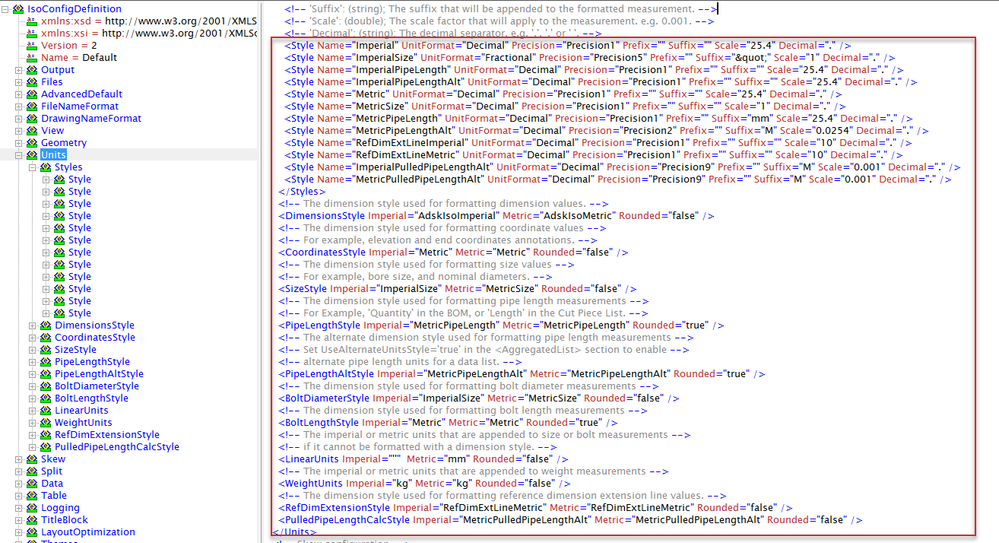
Task: Click the WeightUnits XML element line
Action: coord(424,483)
